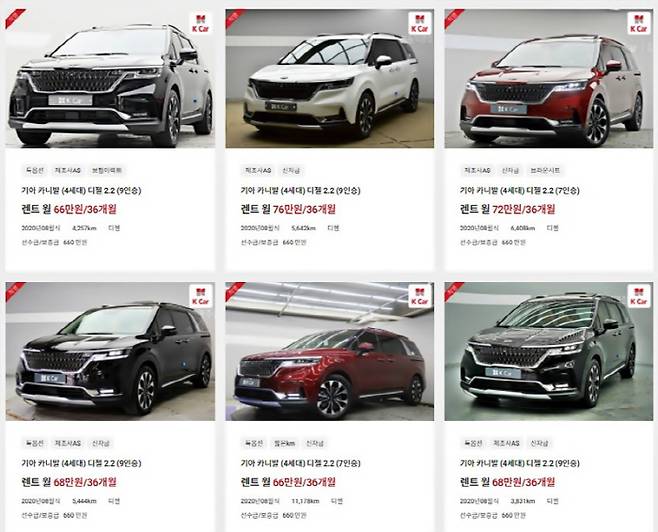Viewport: 658px width, 532px height.
Task: Click the K Car badge on the 3,831km Carnival
Action: (x=639, y=296)
